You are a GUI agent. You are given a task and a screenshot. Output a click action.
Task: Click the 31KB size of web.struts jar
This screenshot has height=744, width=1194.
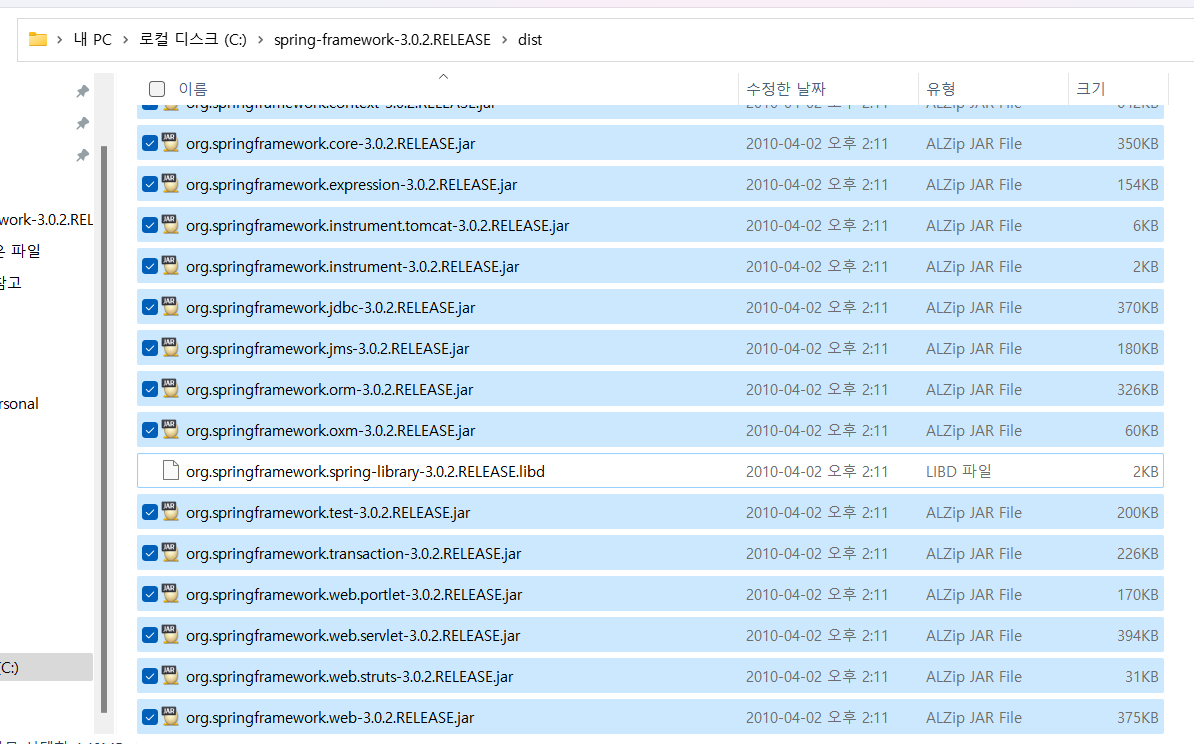tap(1141, 676)
